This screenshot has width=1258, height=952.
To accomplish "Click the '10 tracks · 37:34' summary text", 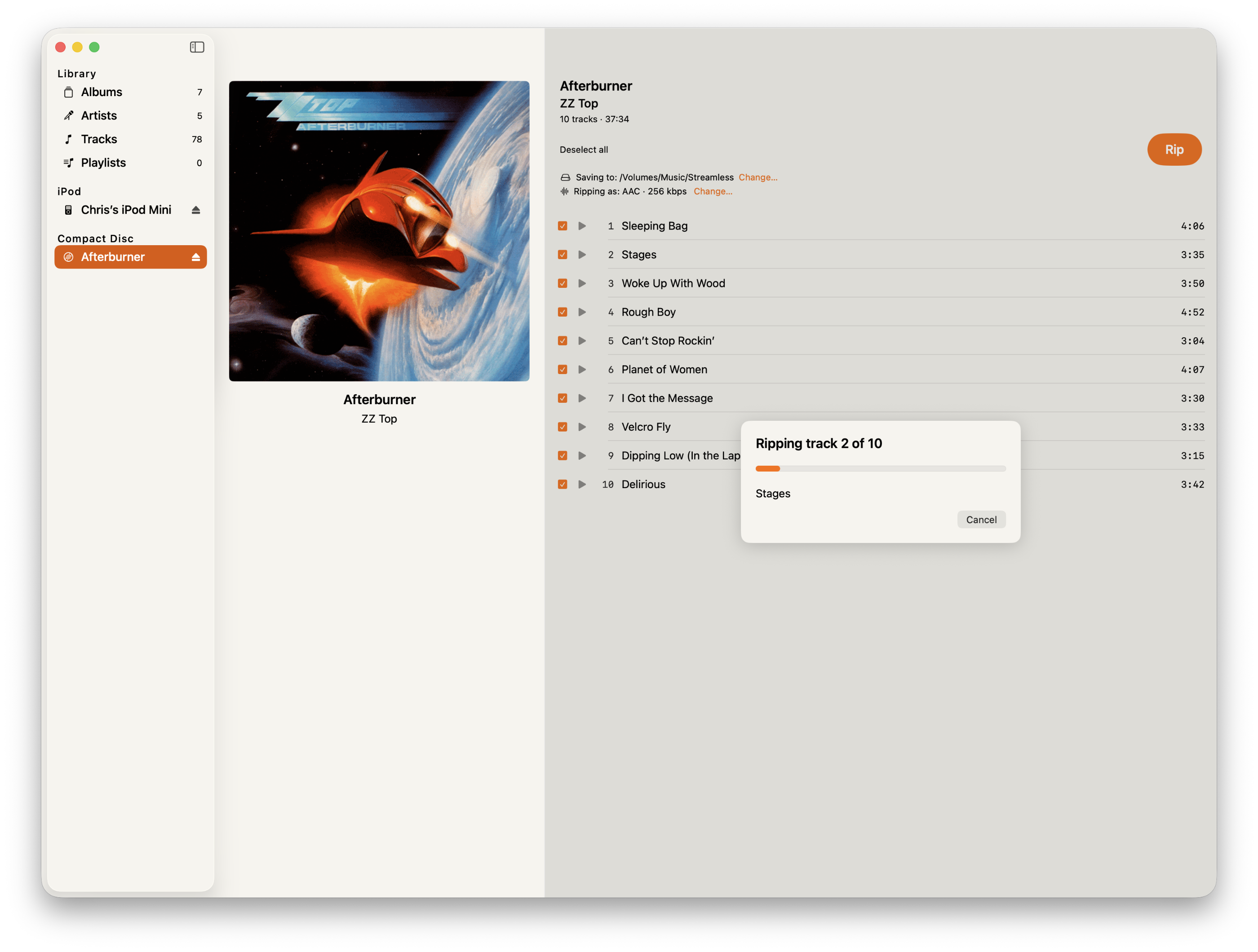I will click(x=594, y=119).
